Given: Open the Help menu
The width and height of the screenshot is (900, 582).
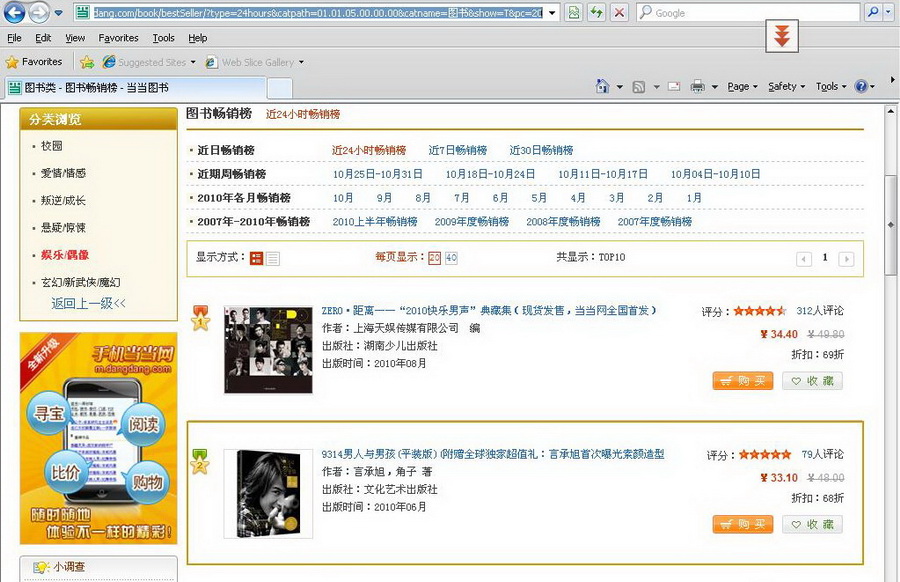Looking at the screenshot, I should click(x=197, y=38).
